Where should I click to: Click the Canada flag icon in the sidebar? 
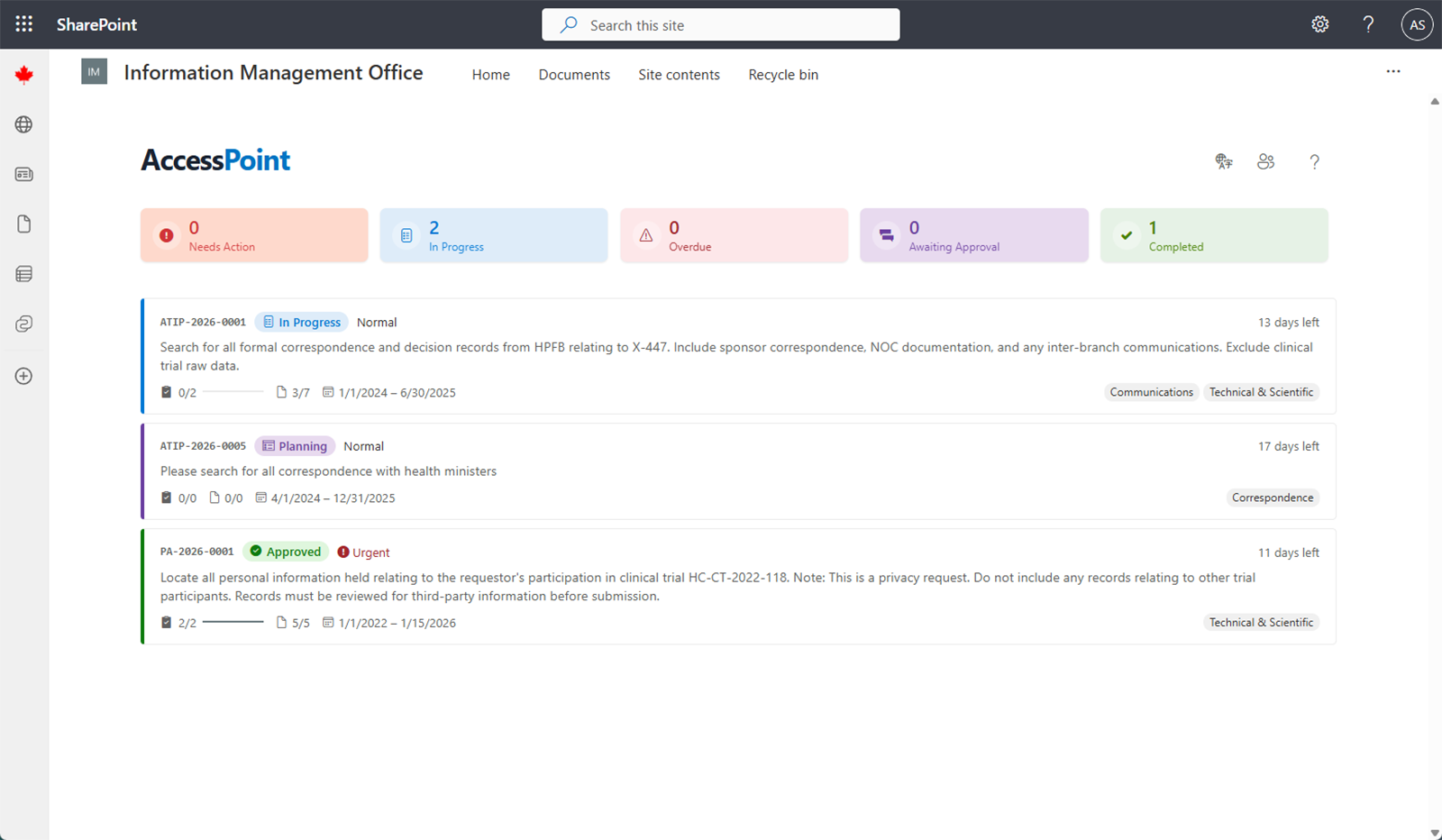23,74
